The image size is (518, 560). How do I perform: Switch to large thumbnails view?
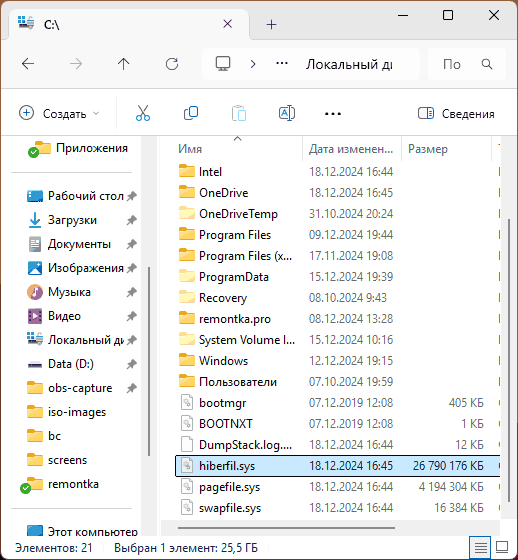[502, 547]
